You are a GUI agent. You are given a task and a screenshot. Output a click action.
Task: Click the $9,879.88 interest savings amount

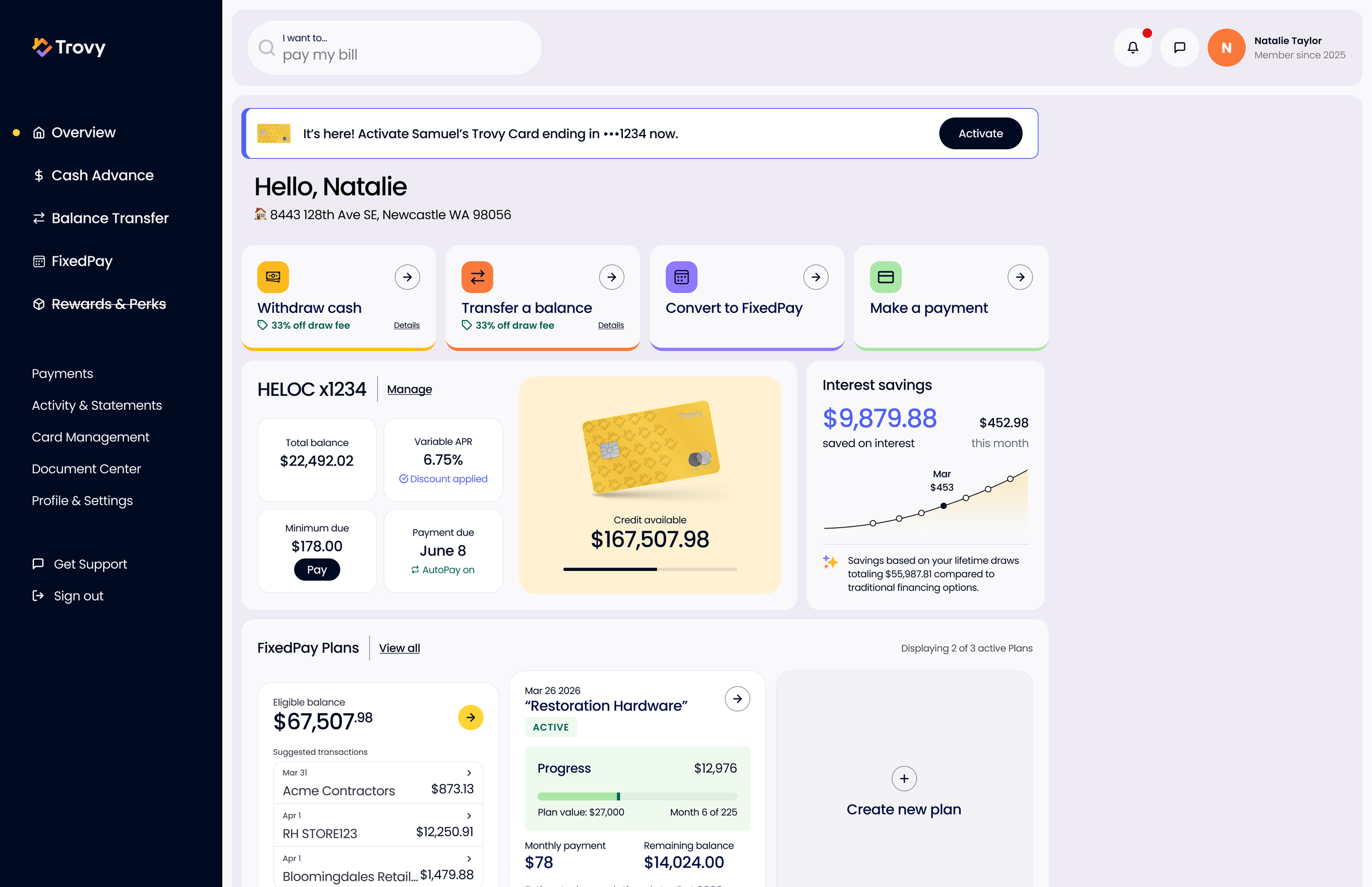point(879,418)
